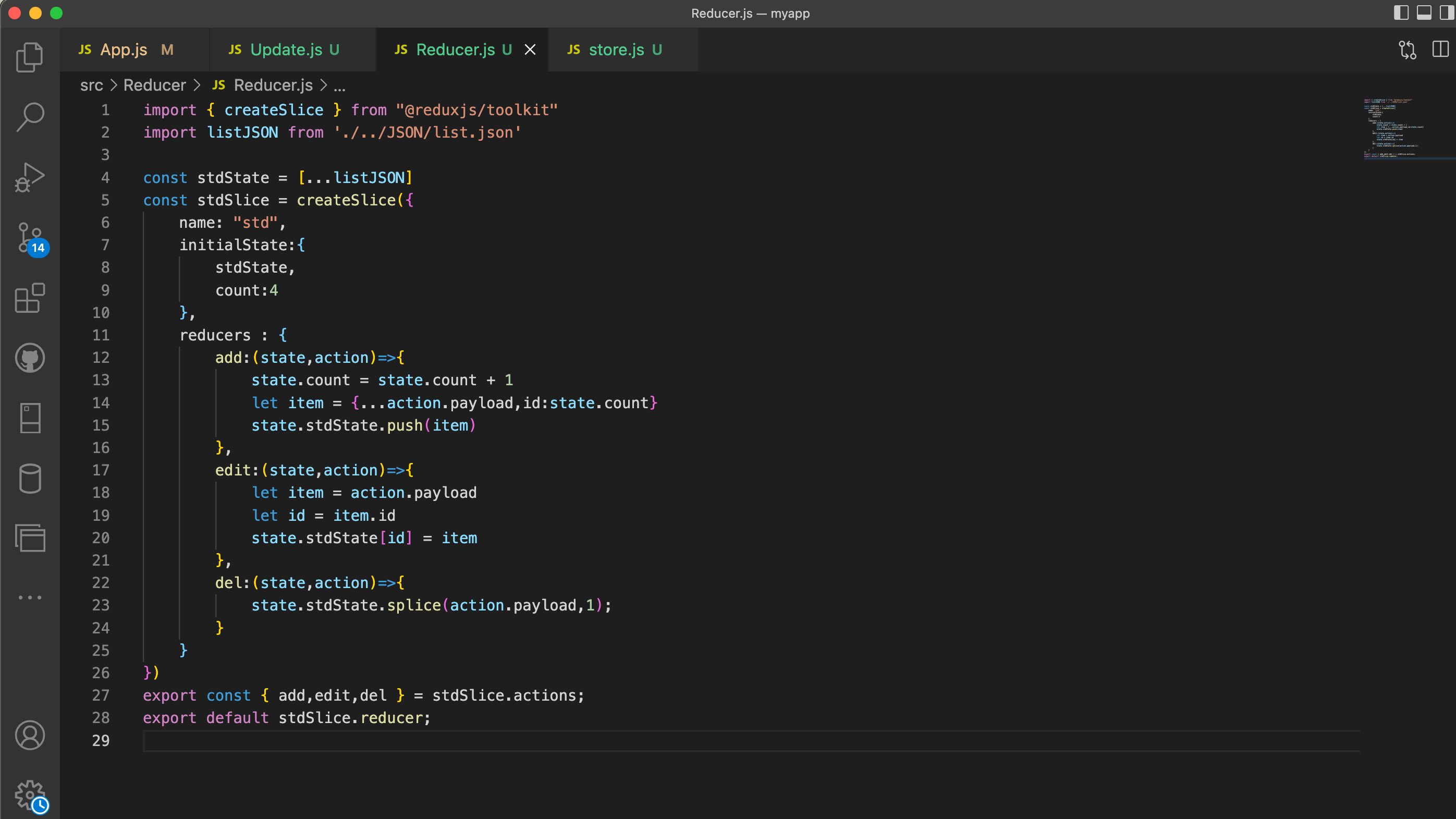Click the "reducers" key on line 11

(215, 335)
